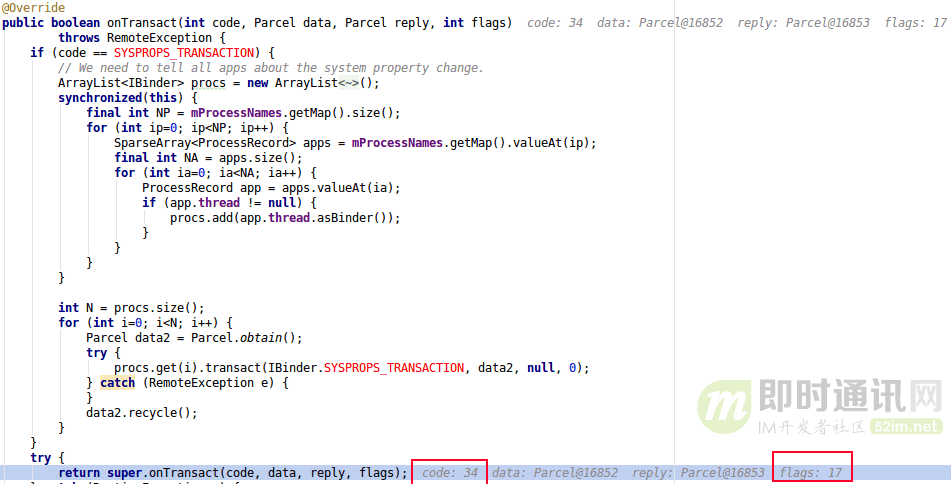The image size is (951, 484).
Task: Click 'reply: Parcel@16853' hint on the highlighted return line
Action: pyautogui.click(x=698, y=473)
